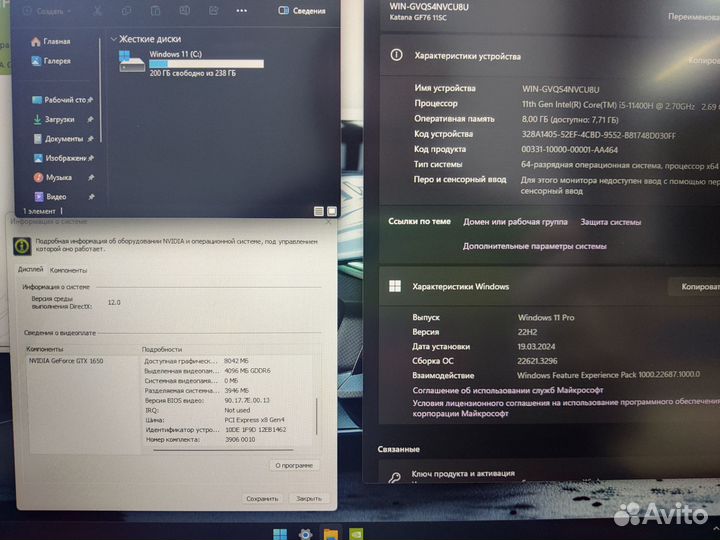The width and height of the screenshot is (720, 540).
Task: Click the Cut scissors icon in Explorer toolbar
Action: pyautogui.click(x=97, y=11)
